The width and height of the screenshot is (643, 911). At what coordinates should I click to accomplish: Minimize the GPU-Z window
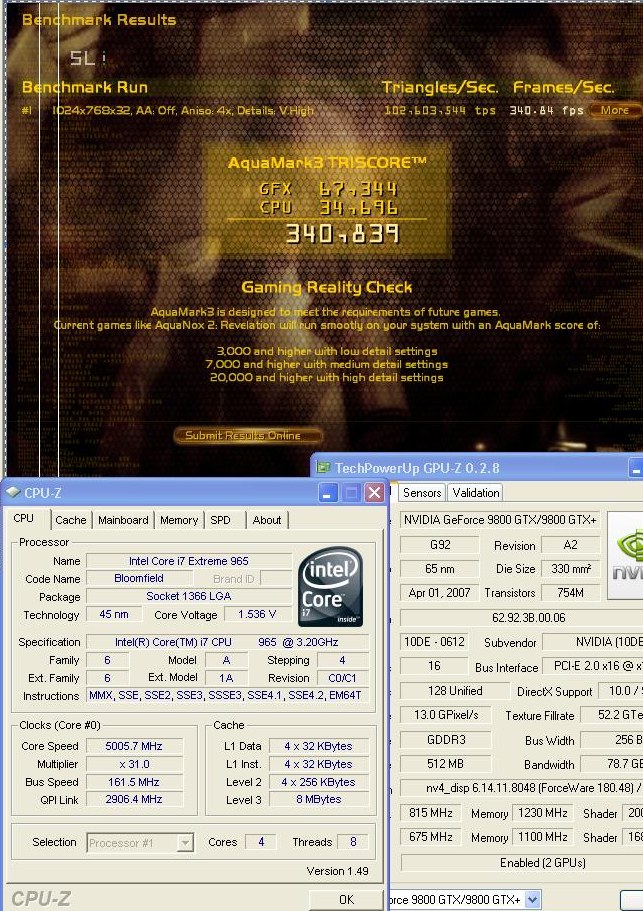pos(636,468)
